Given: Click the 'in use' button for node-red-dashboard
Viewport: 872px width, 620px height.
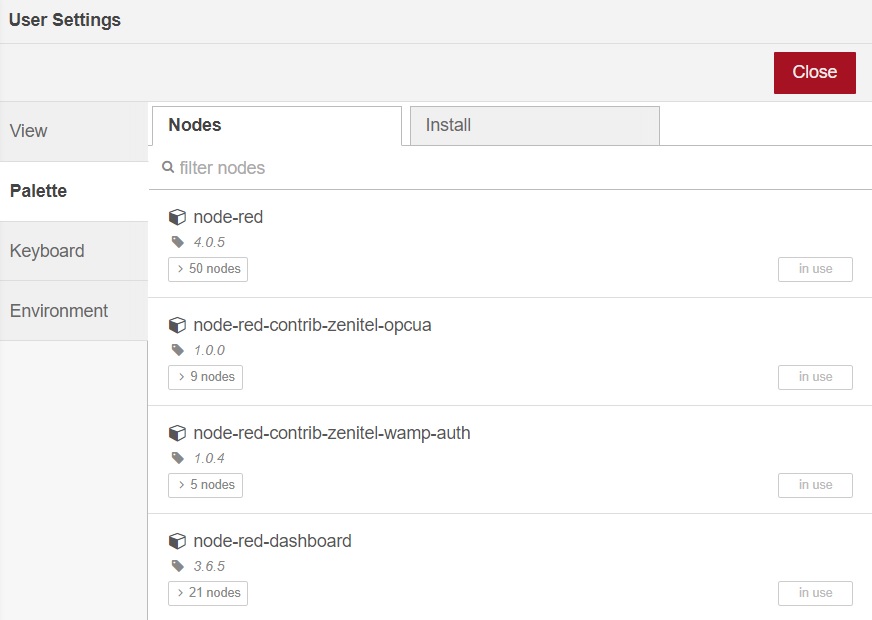Looking at the screenshot, I should 815,593.
